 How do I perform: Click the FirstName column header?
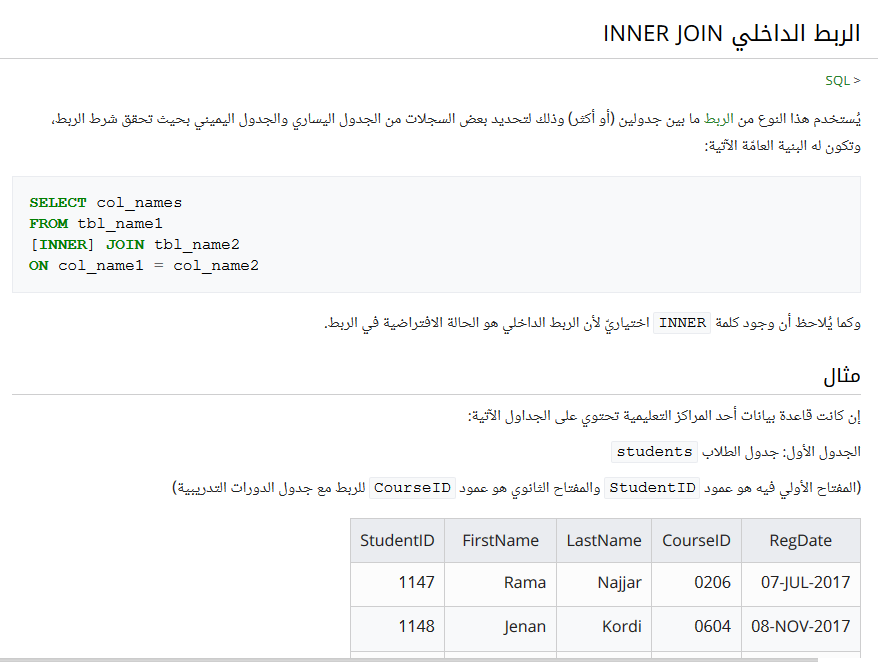pyautogui.click(x=500, y=540)
